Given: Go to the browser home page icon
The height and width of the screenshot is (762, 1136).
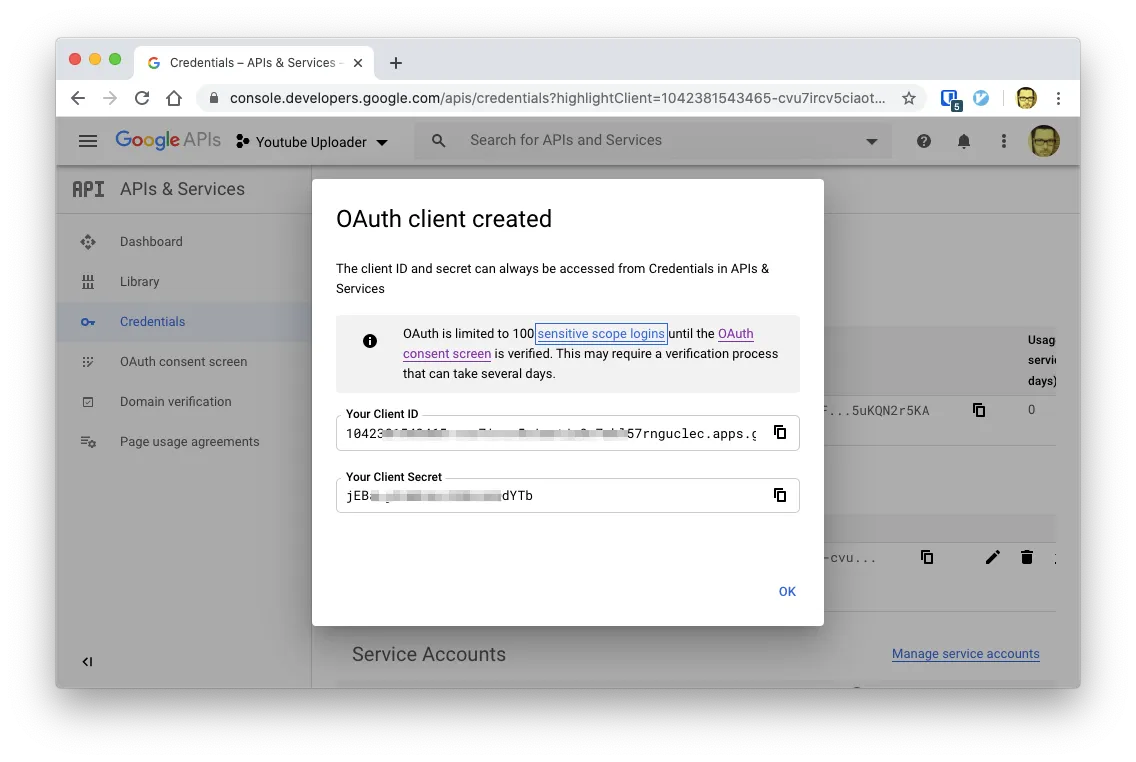Looking at the screenshot, I should [x=174, y=99].
